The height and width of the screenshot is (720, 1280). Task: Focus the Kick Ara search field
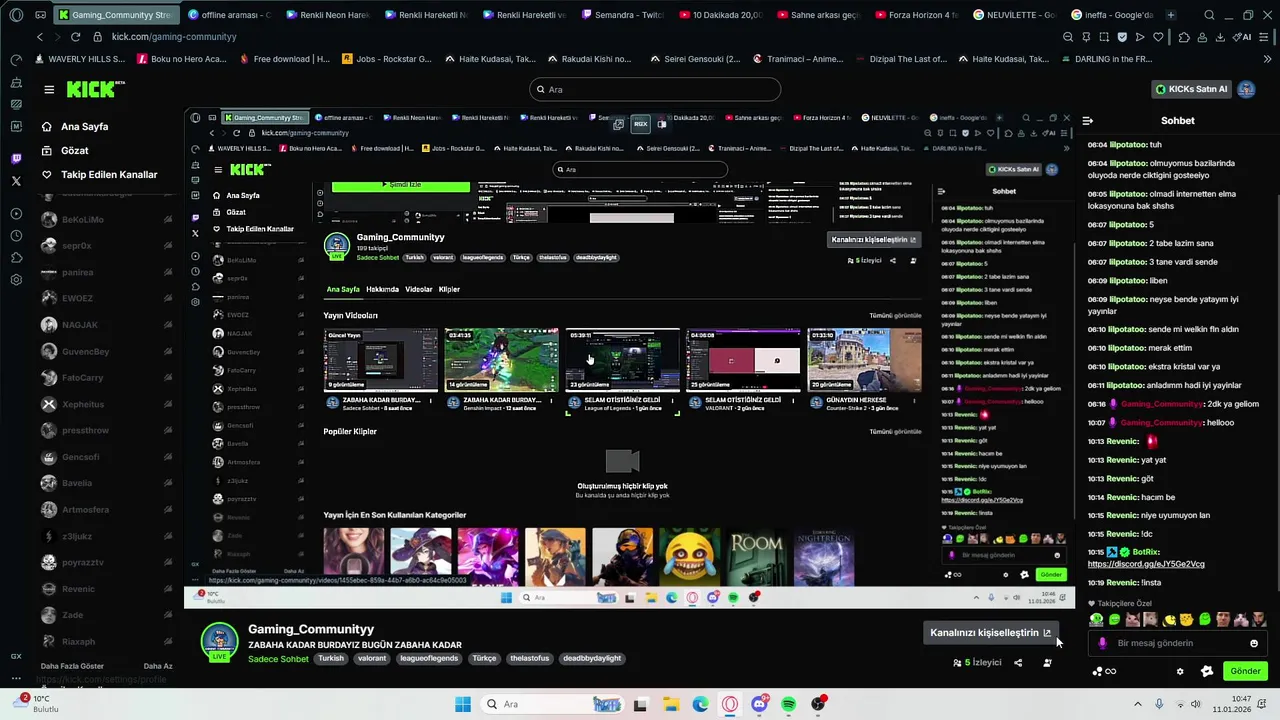point(655,90)
